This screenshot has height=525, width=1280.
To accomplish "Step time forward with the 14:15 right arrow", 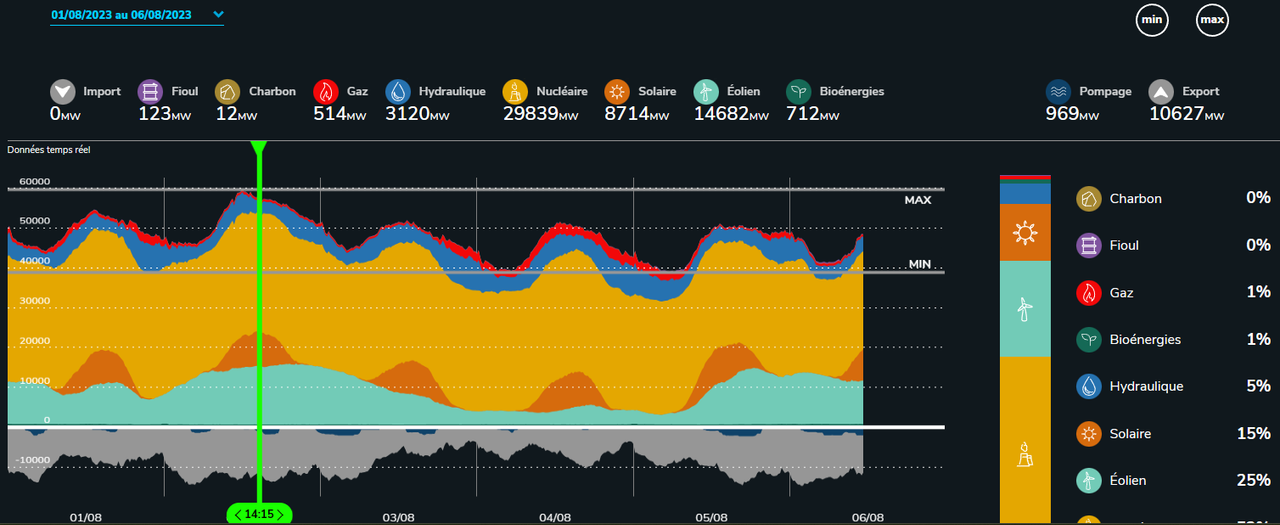I will (x=281, y=514).
